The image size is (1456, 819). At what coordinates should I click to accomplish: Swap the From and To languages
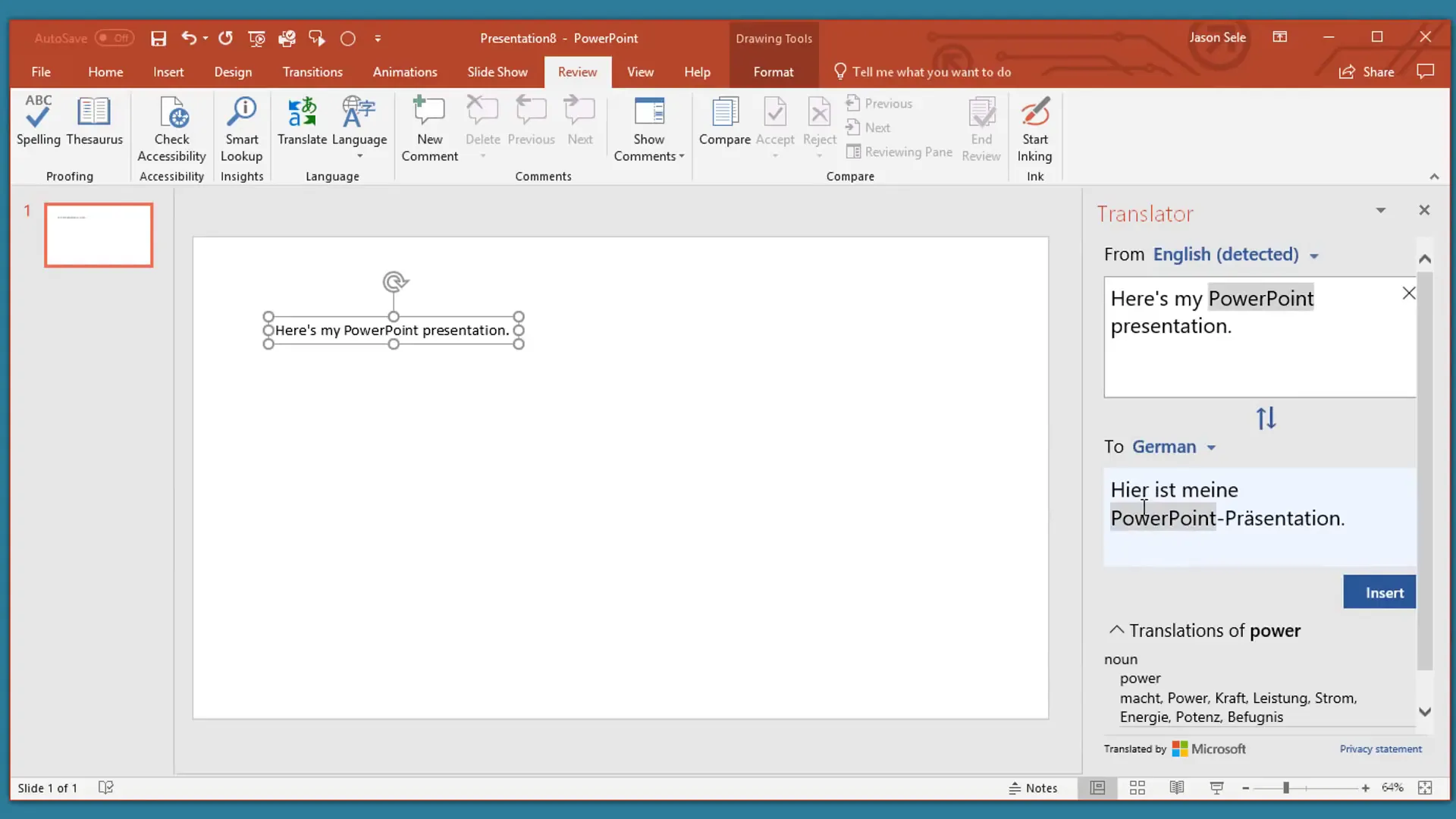pos(1266,419)
